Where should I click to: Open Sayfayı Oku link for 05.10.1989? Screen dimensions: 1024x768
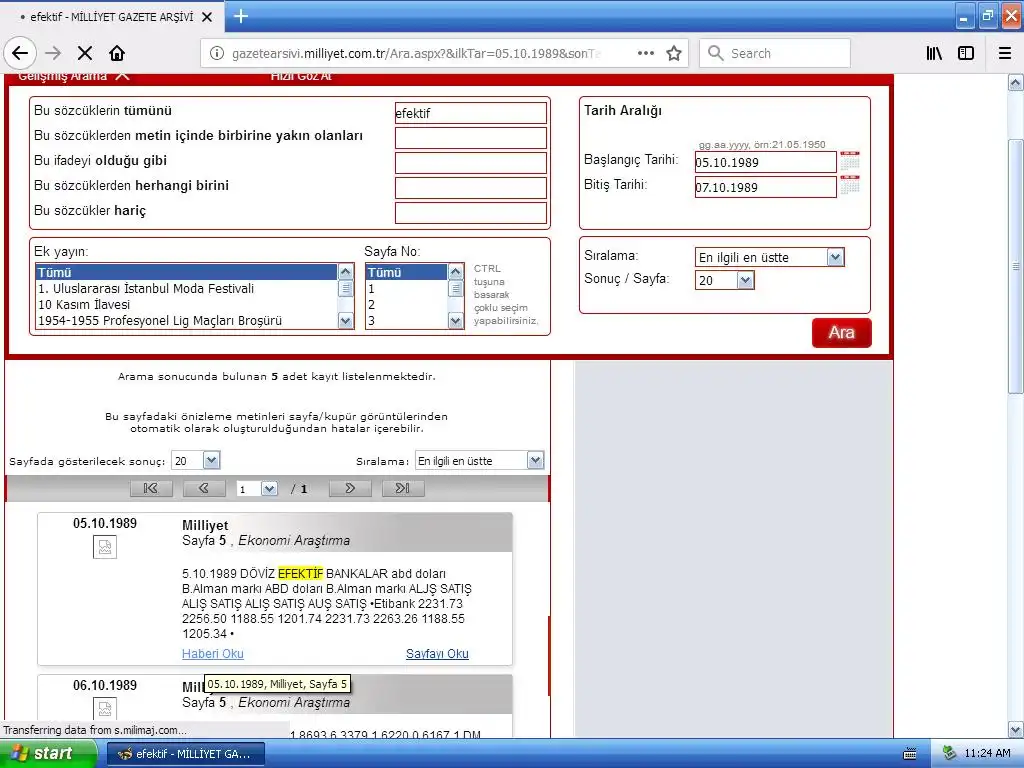(437, 654)
